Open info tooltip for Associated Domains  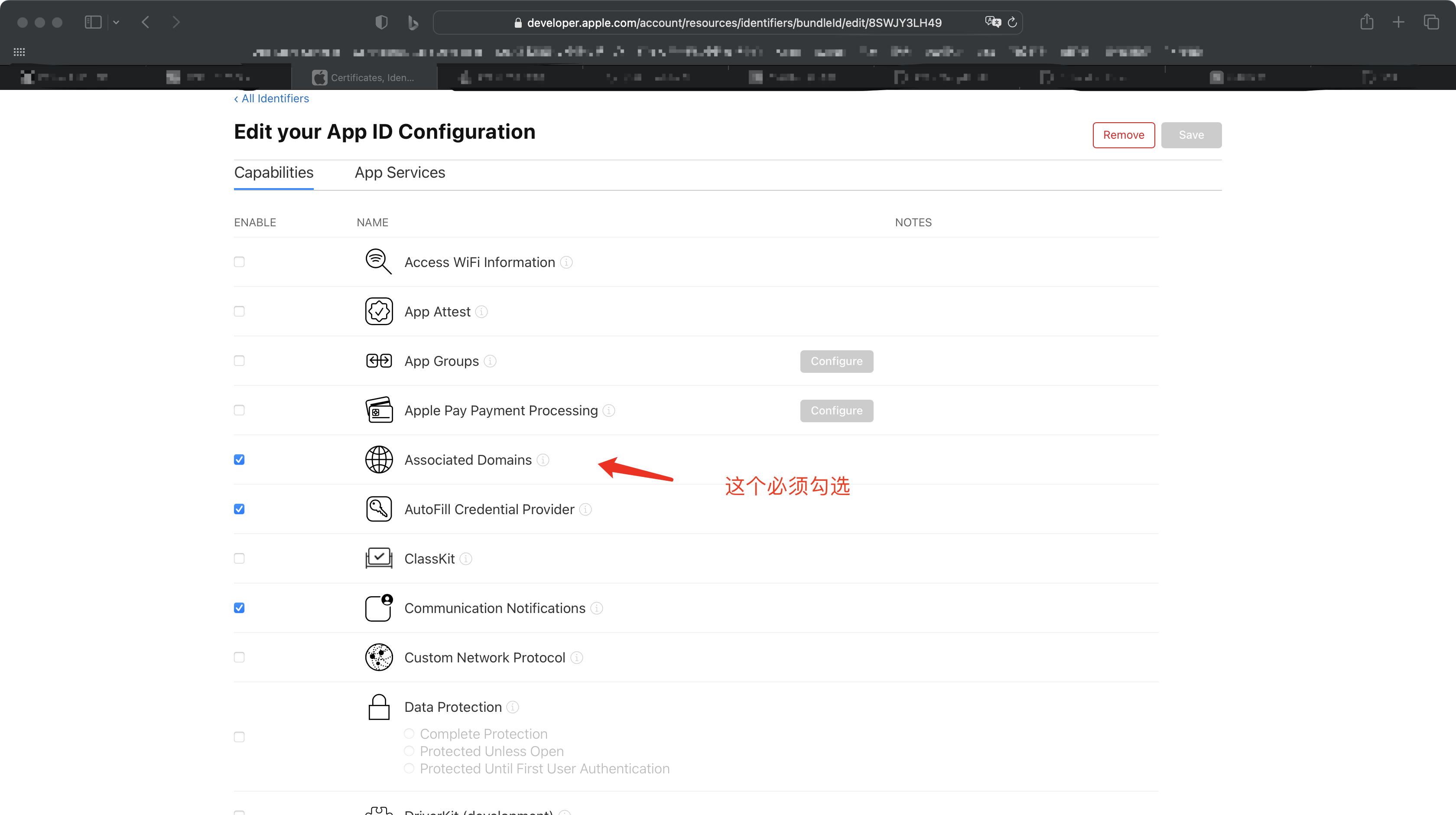(543, 460)
